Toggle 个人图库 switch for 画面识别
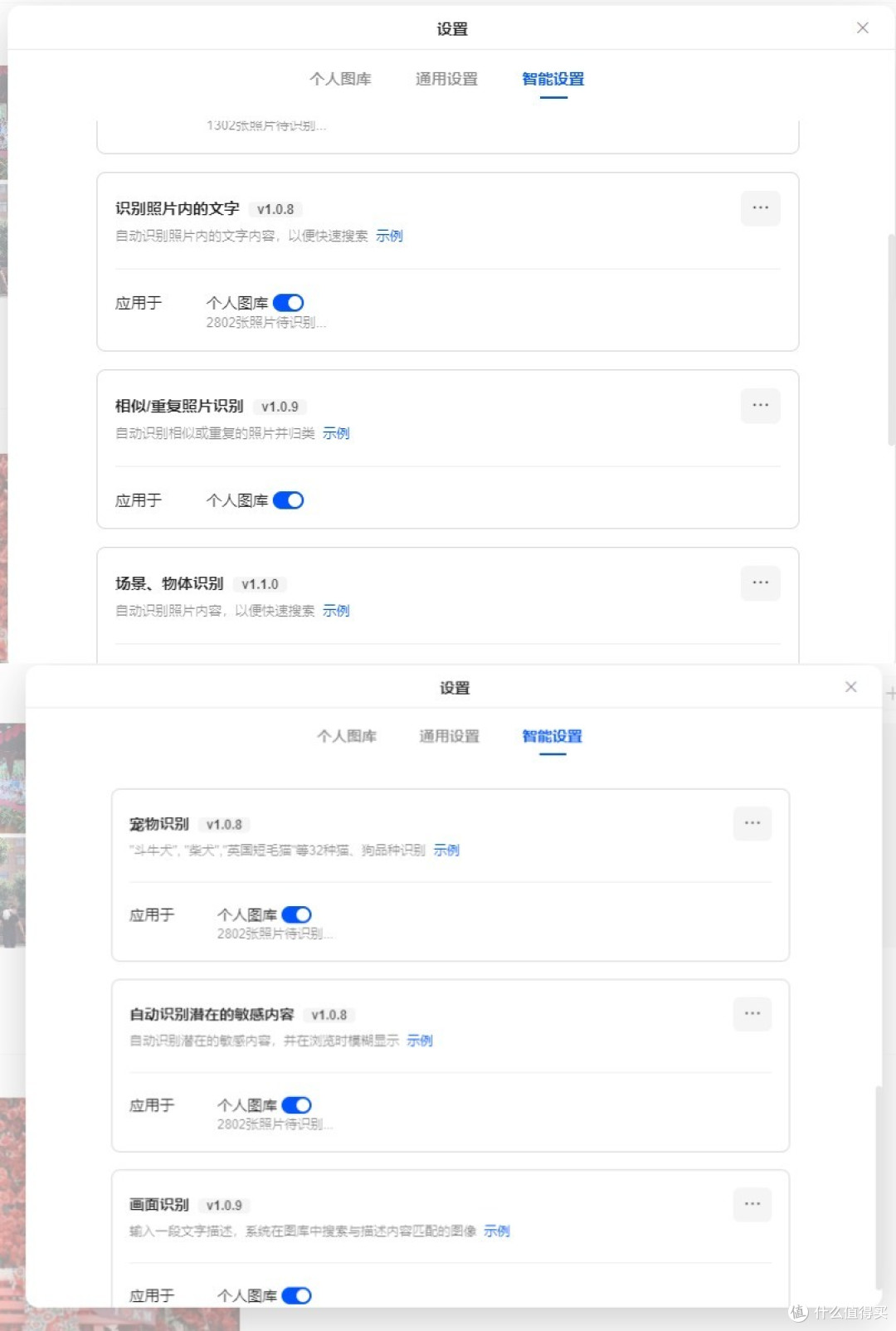 point(297,1295)
